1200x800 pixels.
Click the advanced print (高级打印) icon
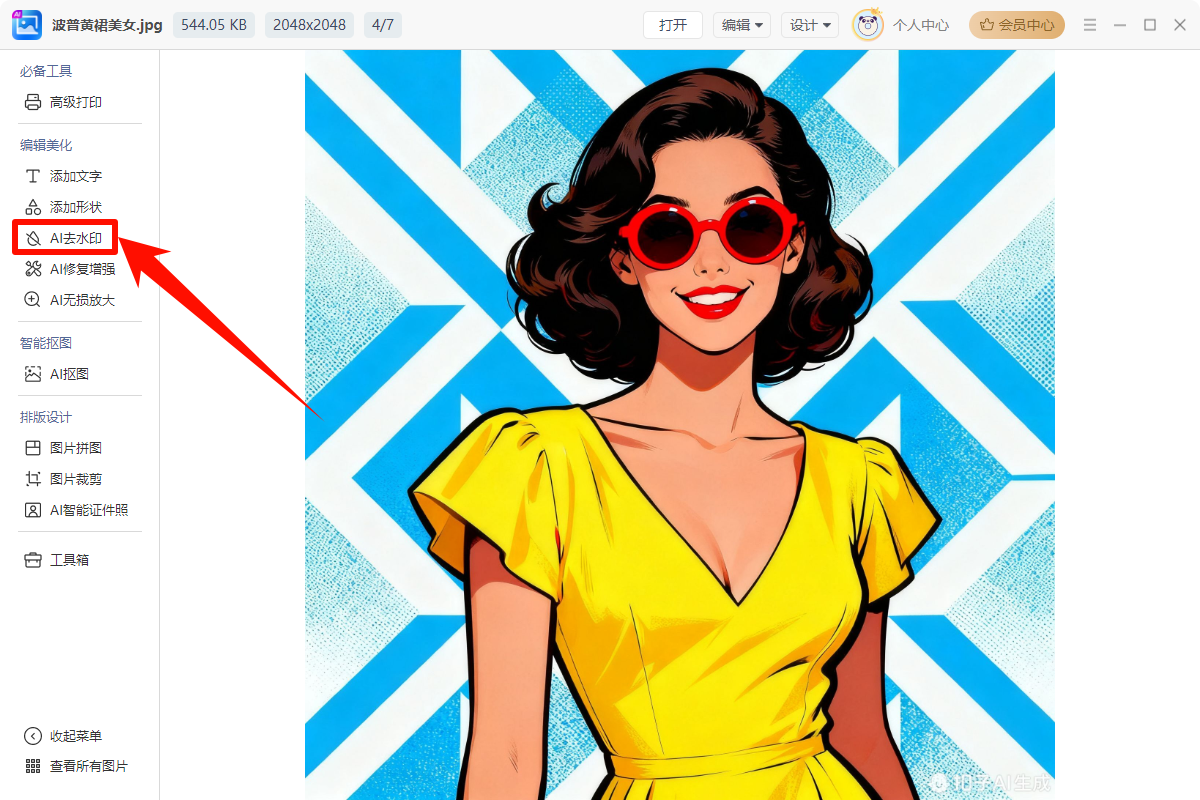coord(33,102)
